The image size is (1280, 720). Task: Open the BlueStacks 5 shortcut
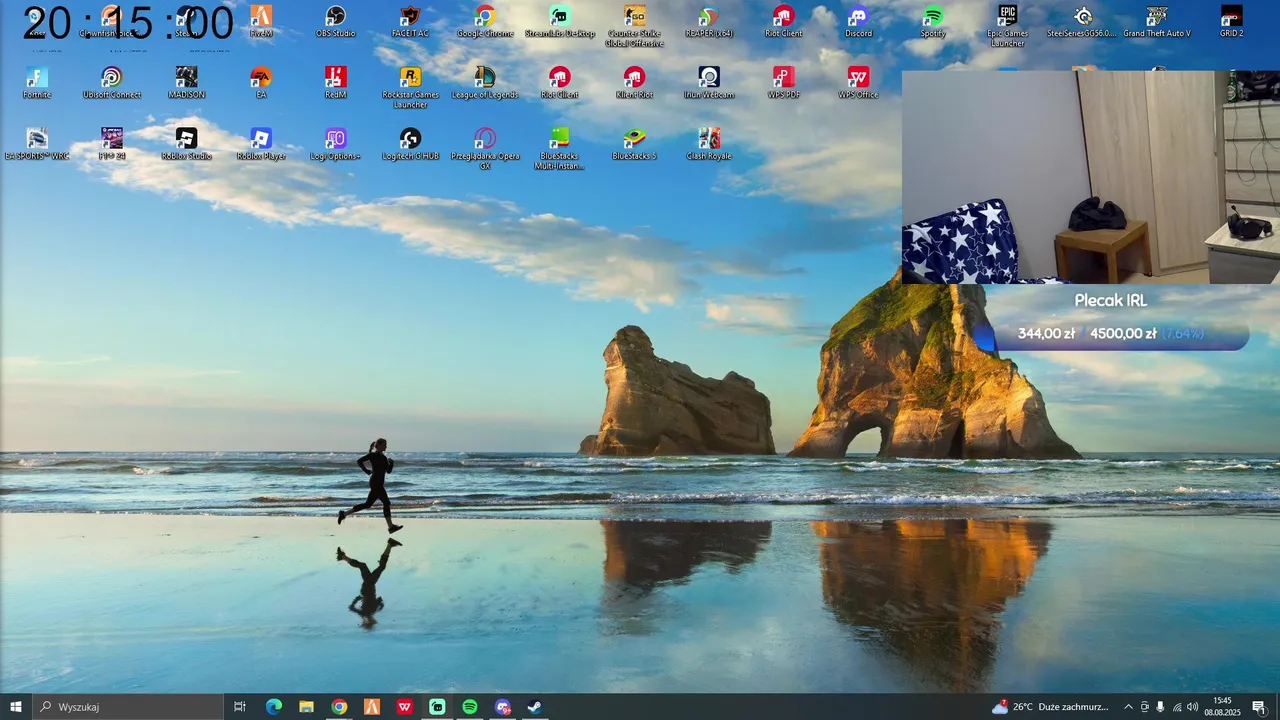click(634, 144)
